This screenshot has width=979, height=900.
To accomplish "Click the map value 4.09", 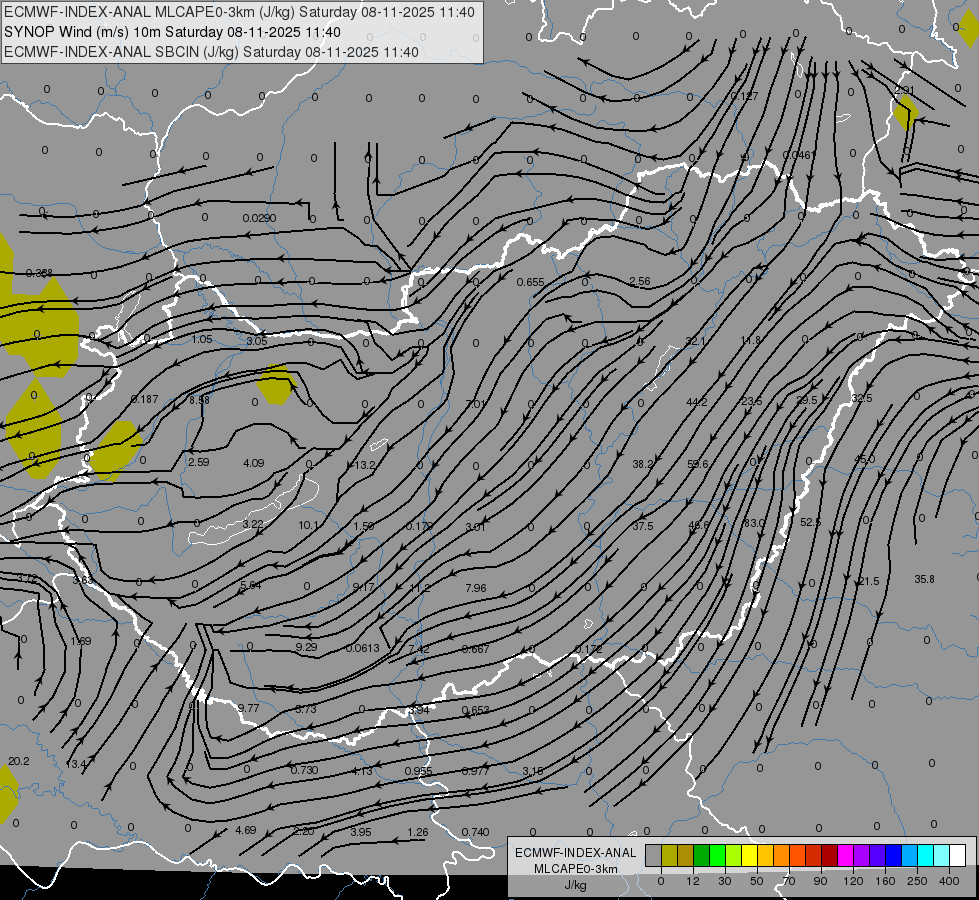I will (253, 463).
